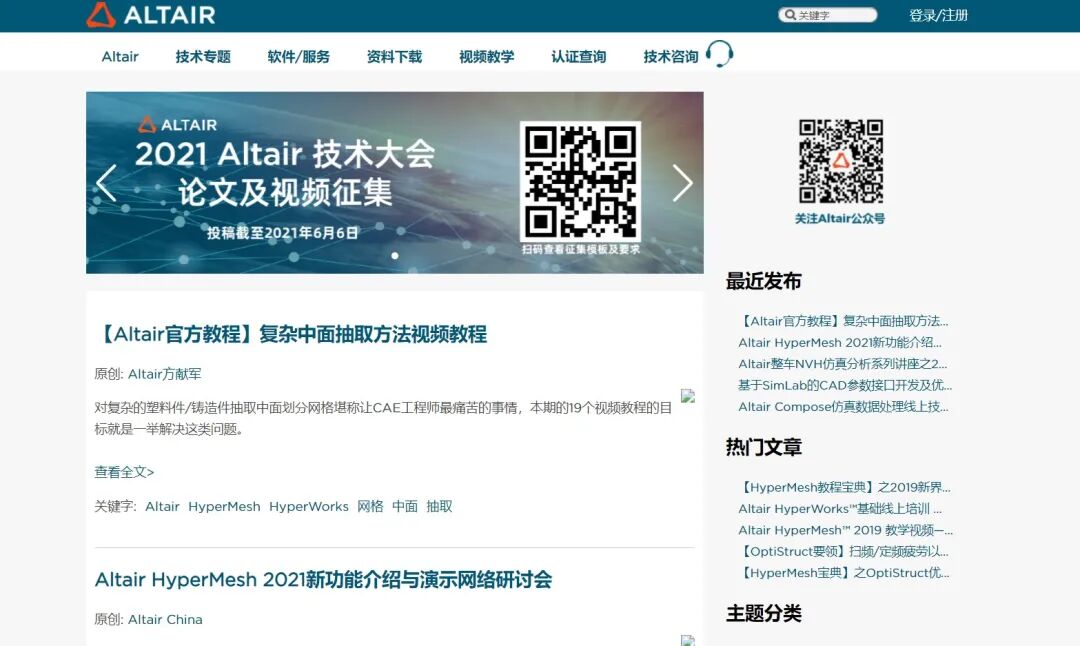Open recent post Altair整车NVH仿真分析系列讲座
Image resolution: width=1080 pixels, height=646 pixels.
click(842, 364)
